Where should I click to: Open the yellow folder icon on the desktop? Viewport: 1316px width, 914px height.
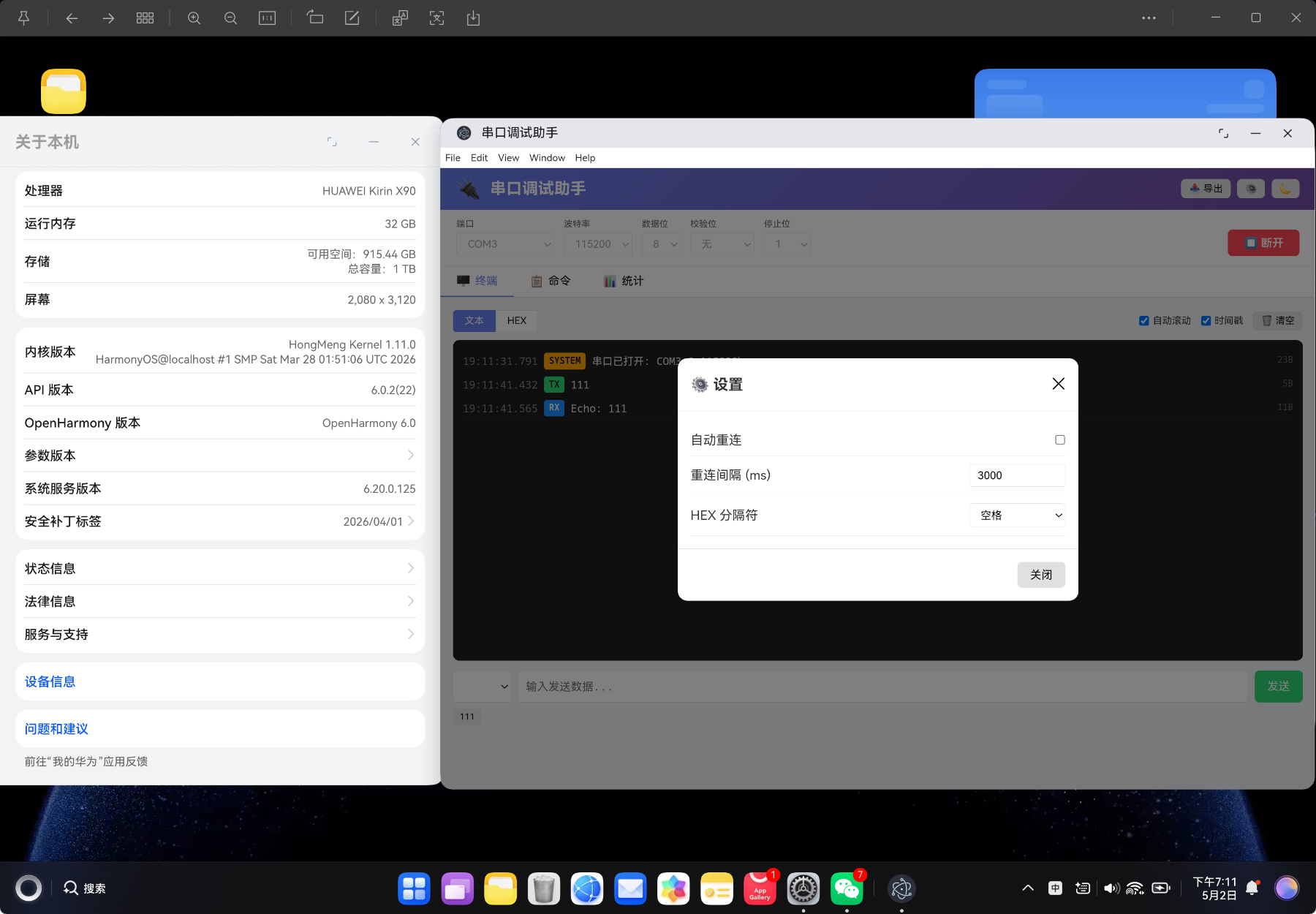pos(64,91)
